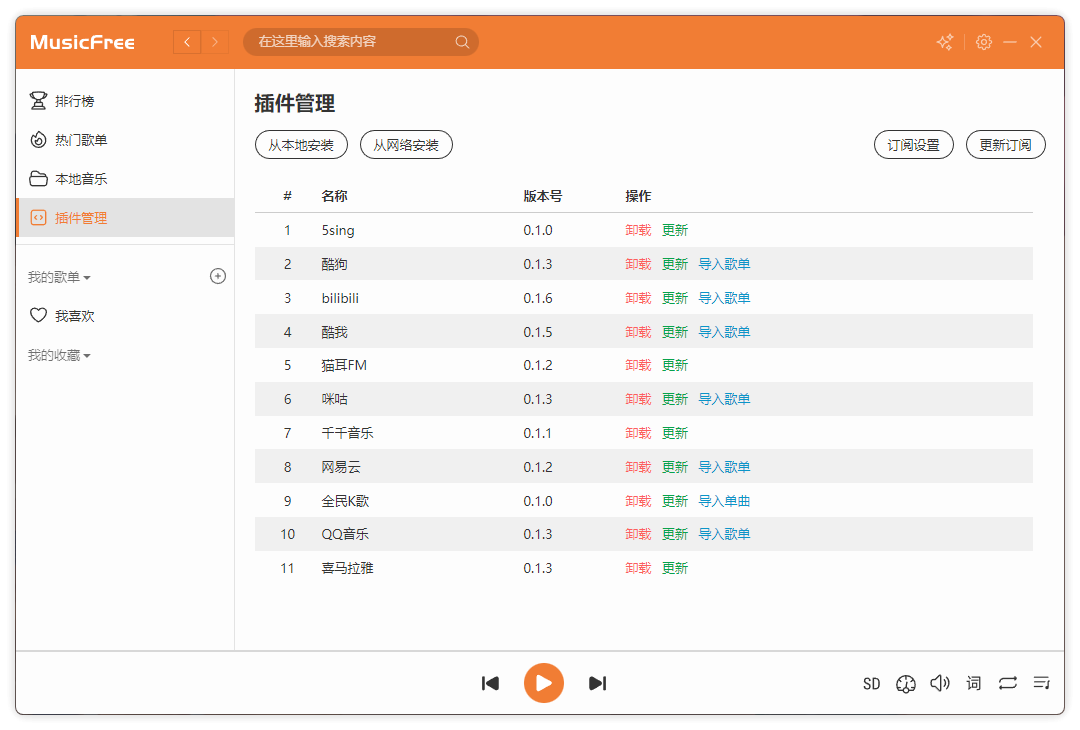Update the 5sing plugin
The image size is (1080, 730).
point(675,230)
